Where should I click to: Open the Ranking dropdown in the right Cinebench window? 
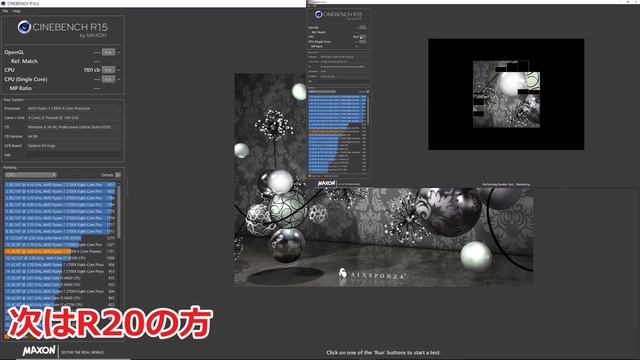pyautogui.click(x=322, y=91)
